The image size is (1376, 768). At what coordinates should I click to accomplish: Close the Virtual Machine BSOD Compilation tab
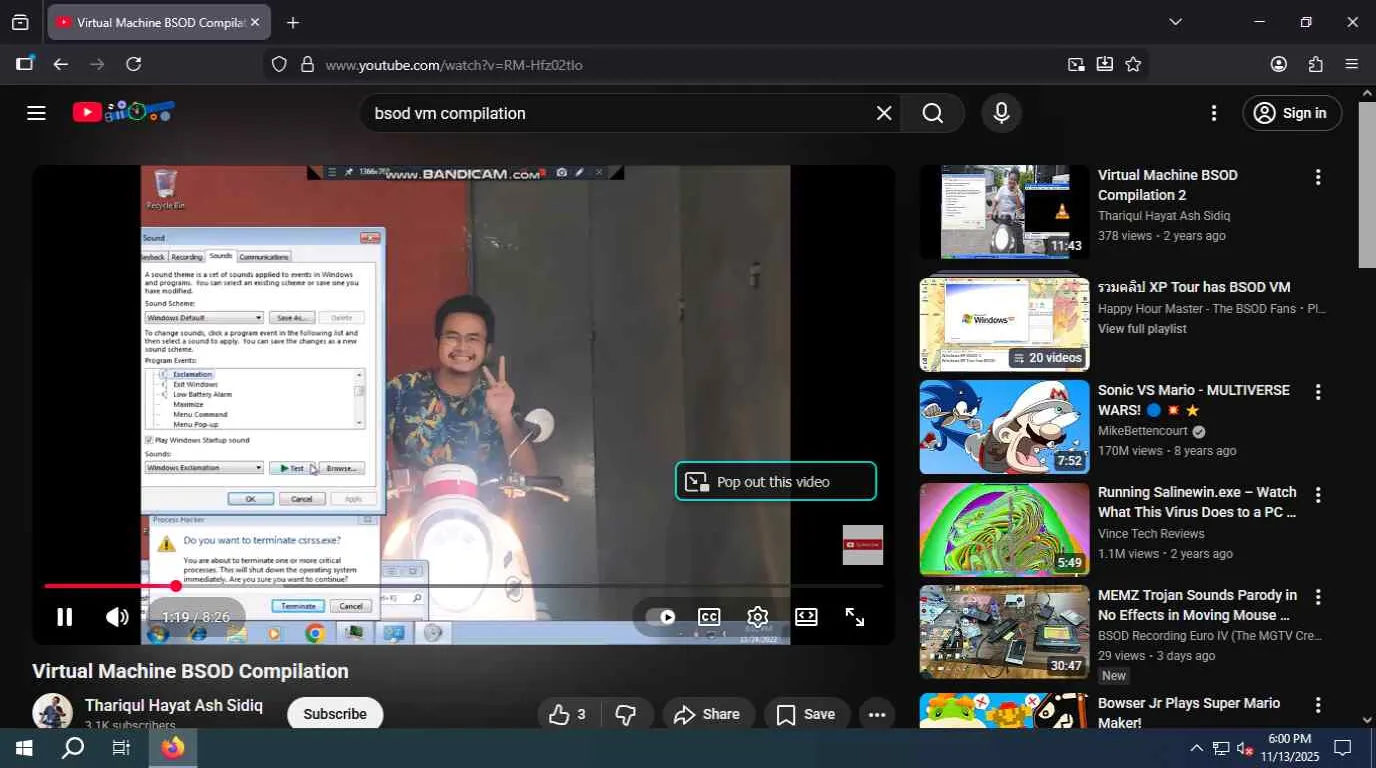254,22
